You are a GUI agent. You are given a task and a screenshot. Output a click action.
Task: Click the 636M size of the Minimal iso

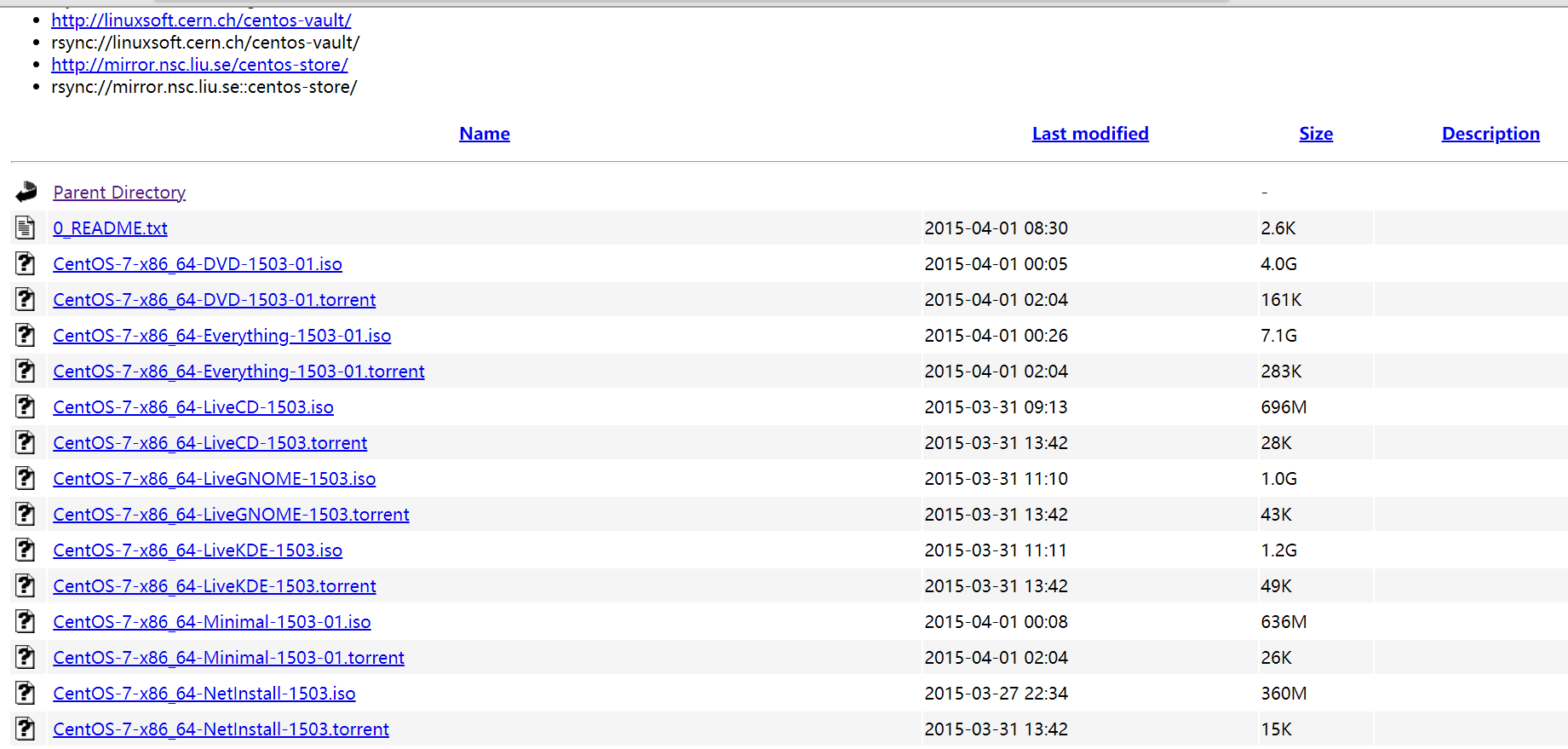tap(1284, 622)
